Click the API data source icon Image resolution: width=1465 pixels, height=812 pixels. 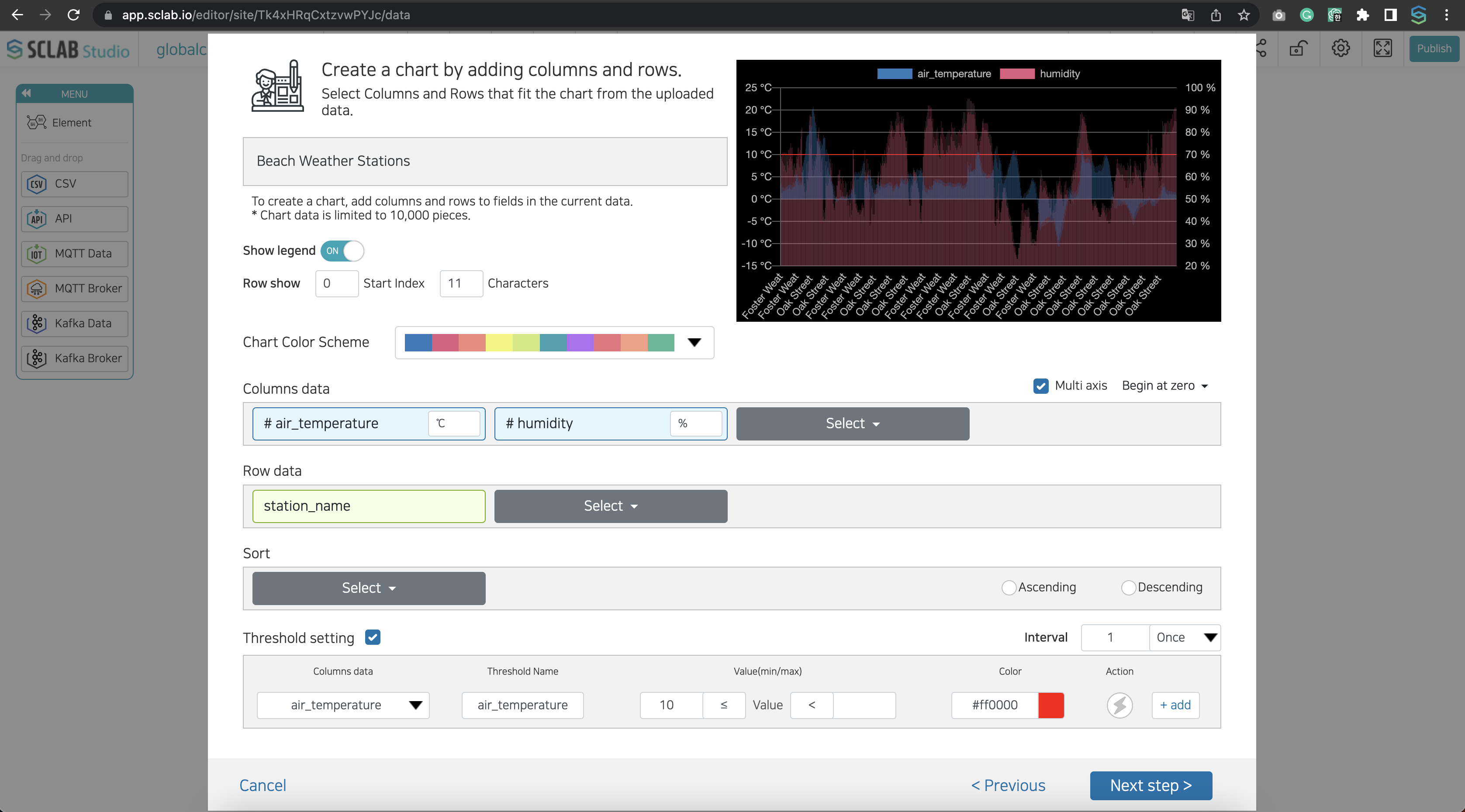pyautogui.click(x=37, y=218)
